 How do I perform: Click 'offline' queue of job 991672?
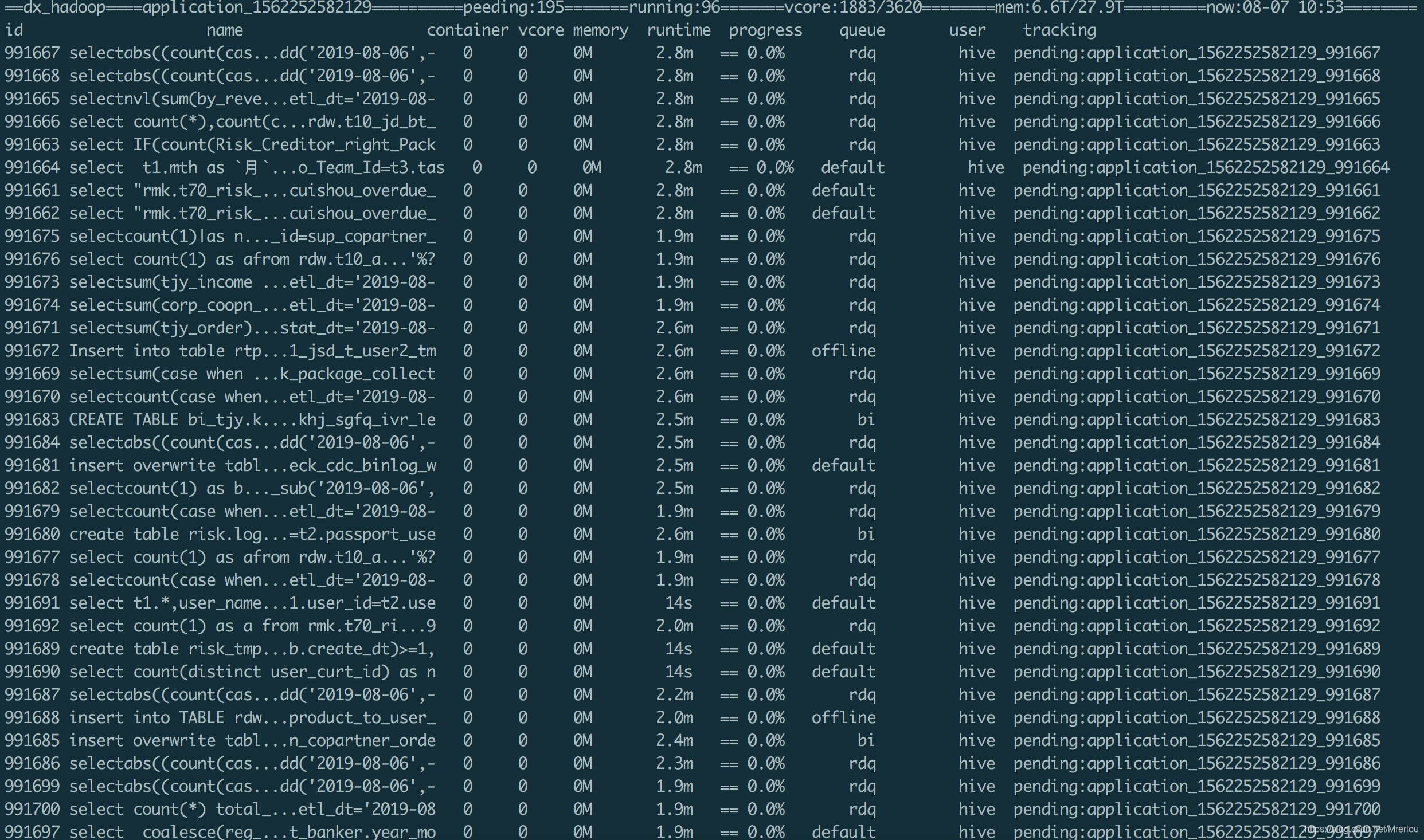[844, 351]
